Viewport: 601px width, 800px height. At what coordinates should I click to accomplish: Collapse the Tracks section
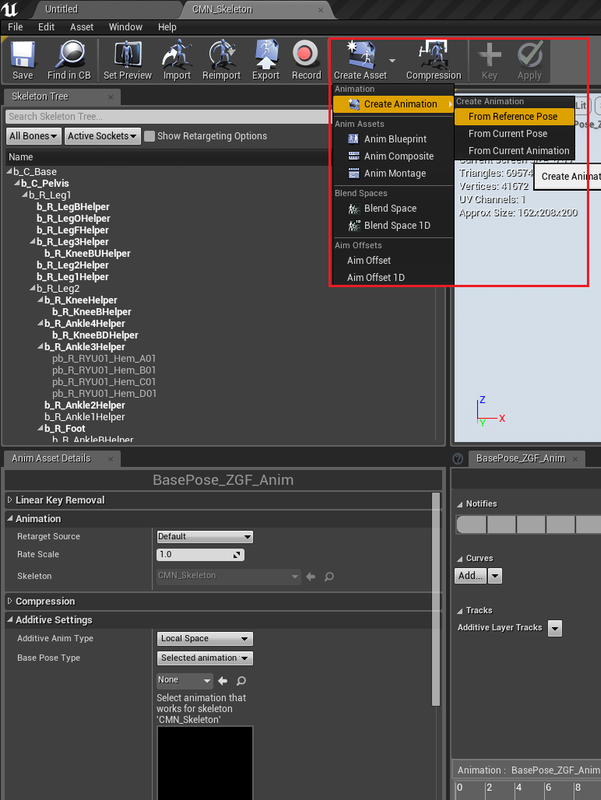(460, 611)
